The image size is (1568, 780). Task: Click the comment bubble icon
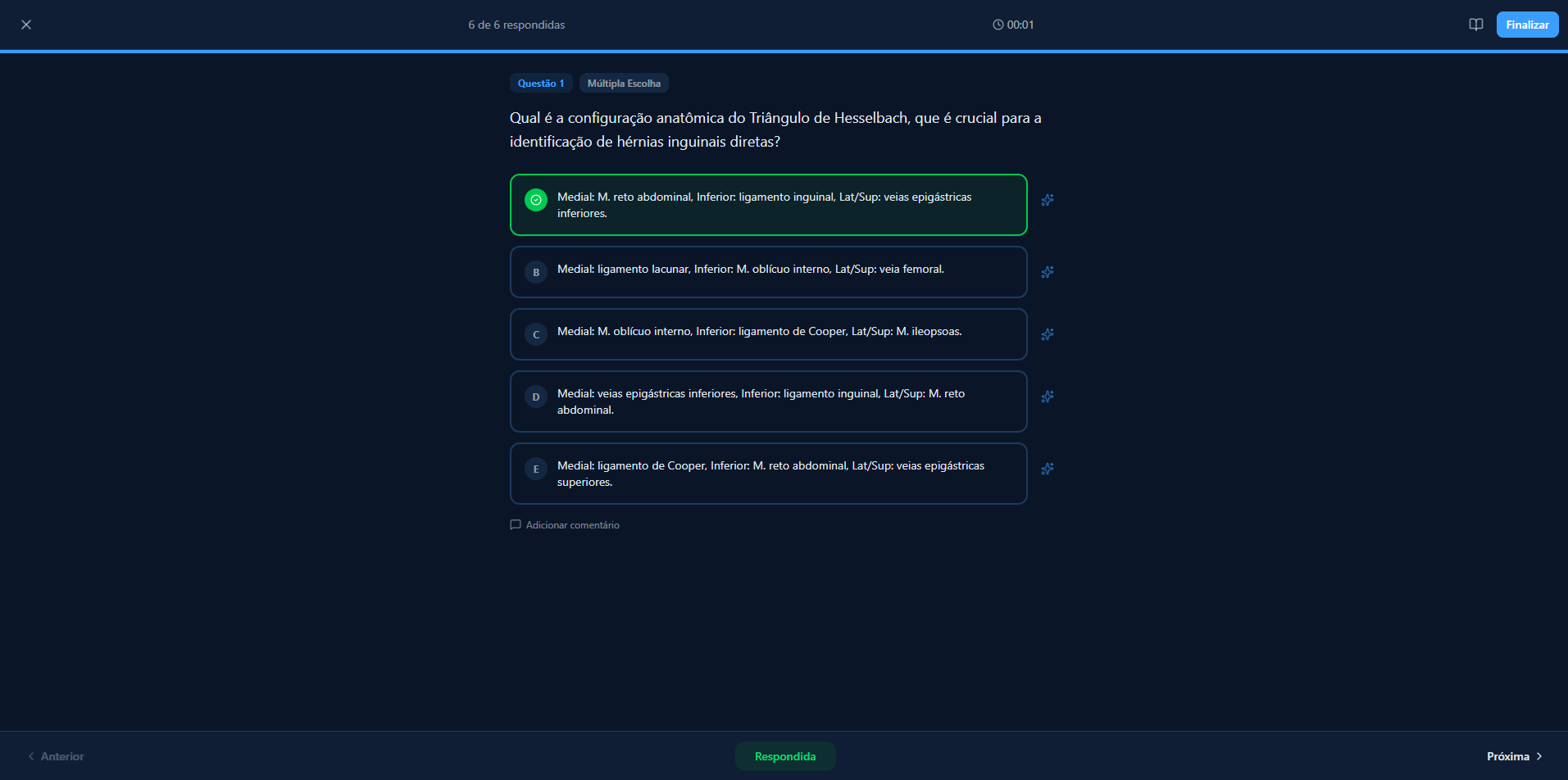[x=516, y=525]
